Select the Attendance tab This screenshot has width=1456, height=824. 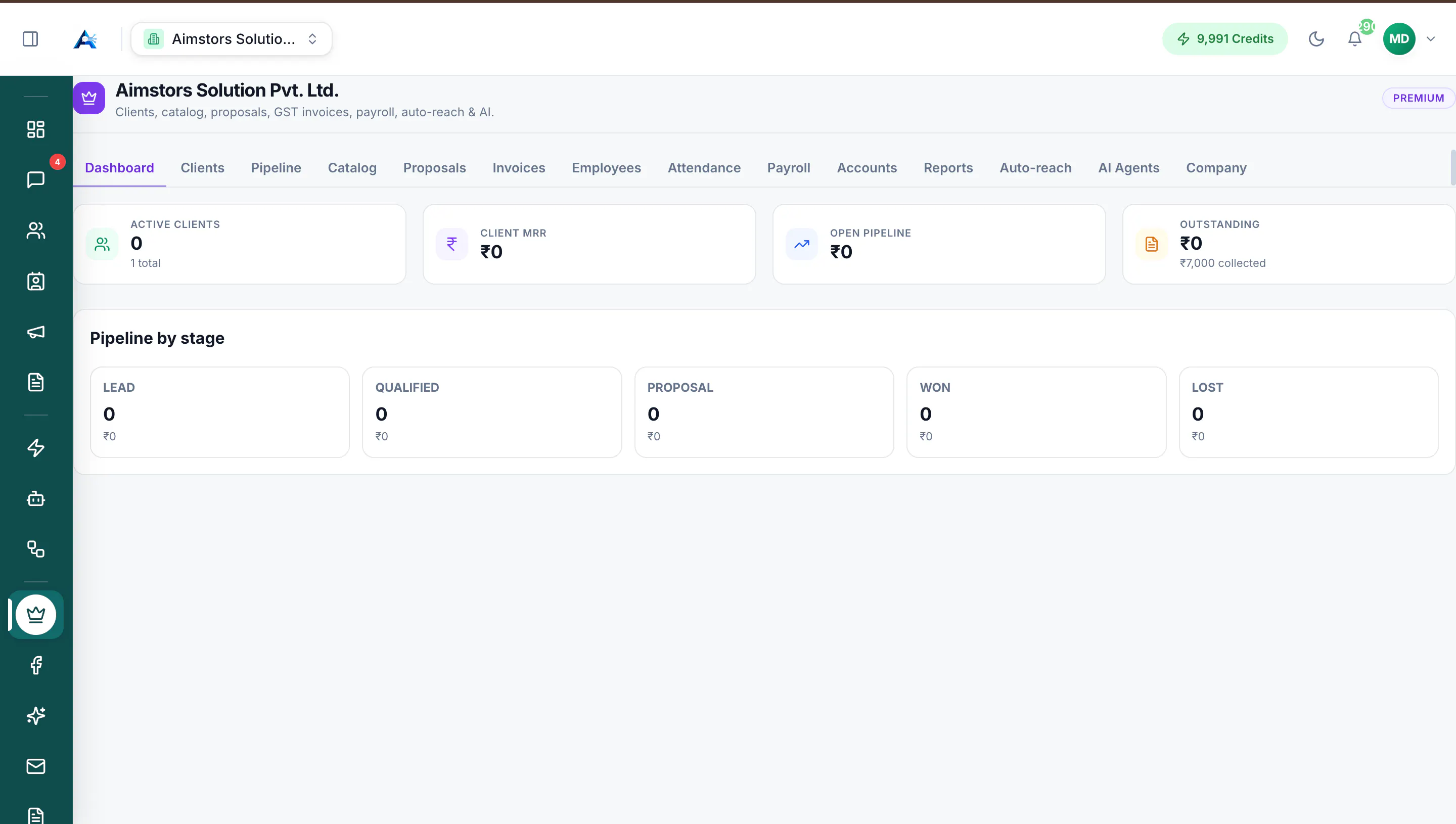click(x=704, y=168)
